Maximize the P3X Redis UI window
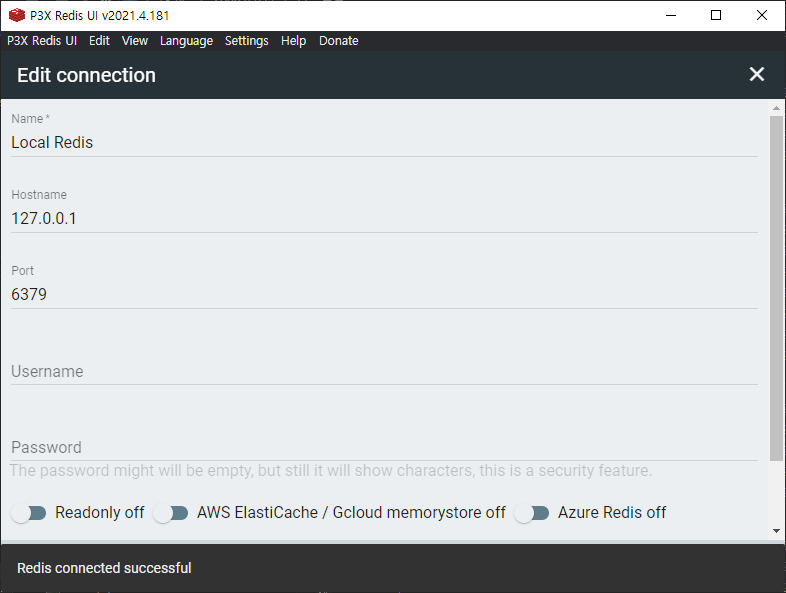The width and height of the screenshot is (786, 593). [x=716, y=15]
